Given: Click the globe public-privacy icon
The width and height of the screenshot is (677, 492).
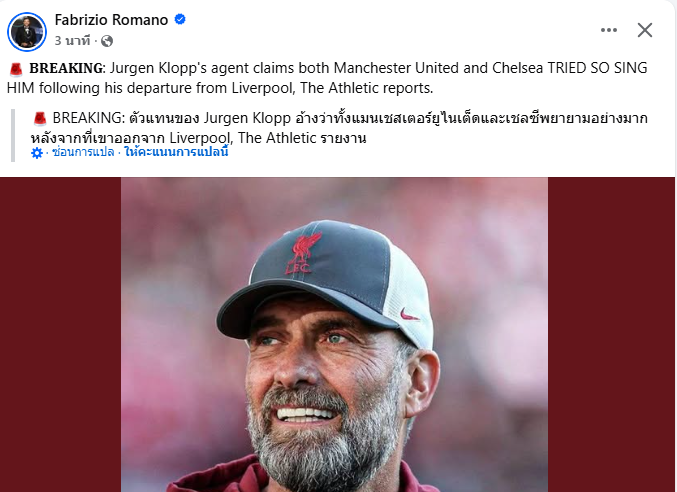Looking at the screenshot, I should pyautogui.click(x=107, y=41).
